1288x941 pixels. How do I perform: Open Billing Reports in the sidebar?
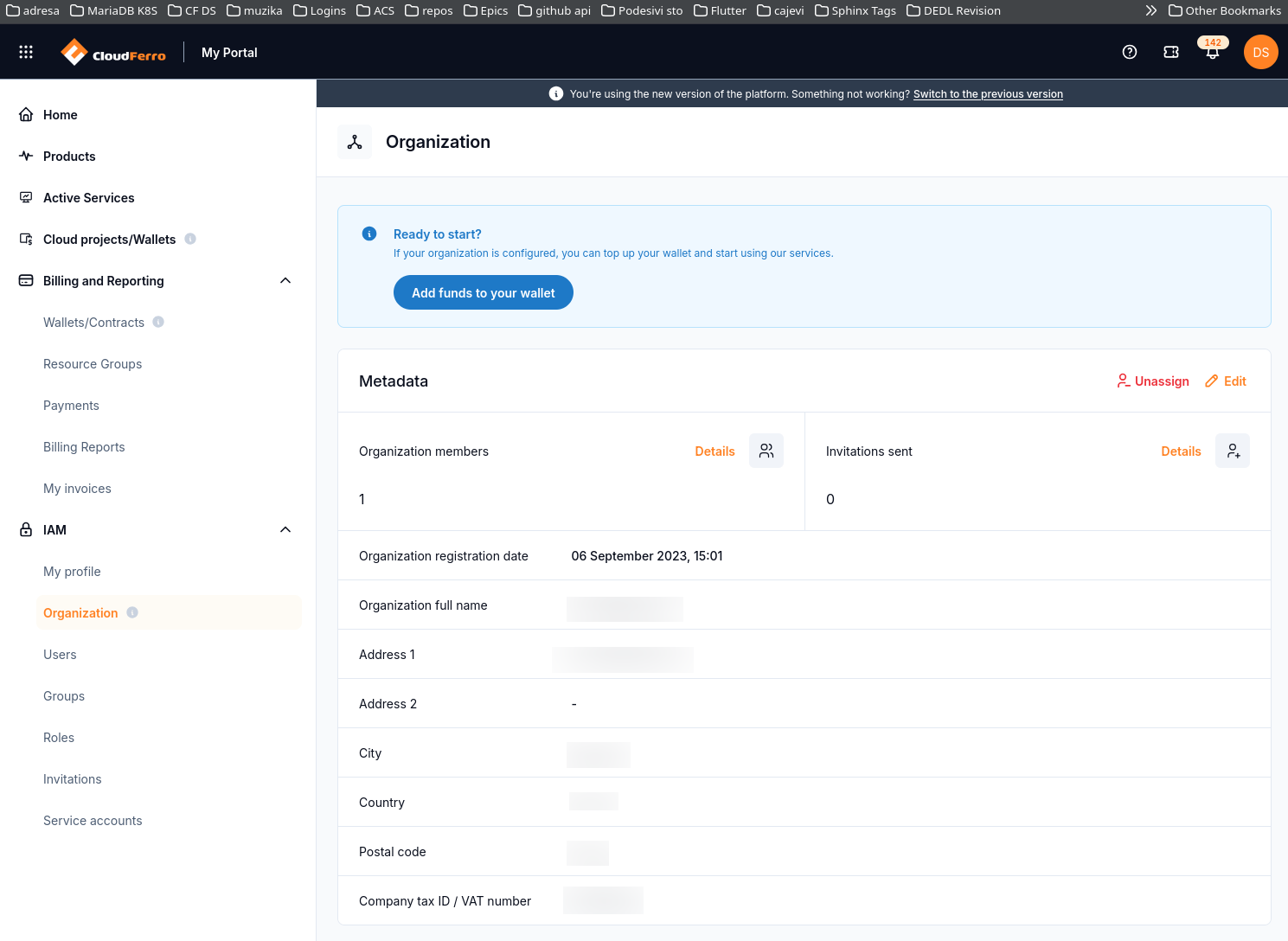(84, 446)
